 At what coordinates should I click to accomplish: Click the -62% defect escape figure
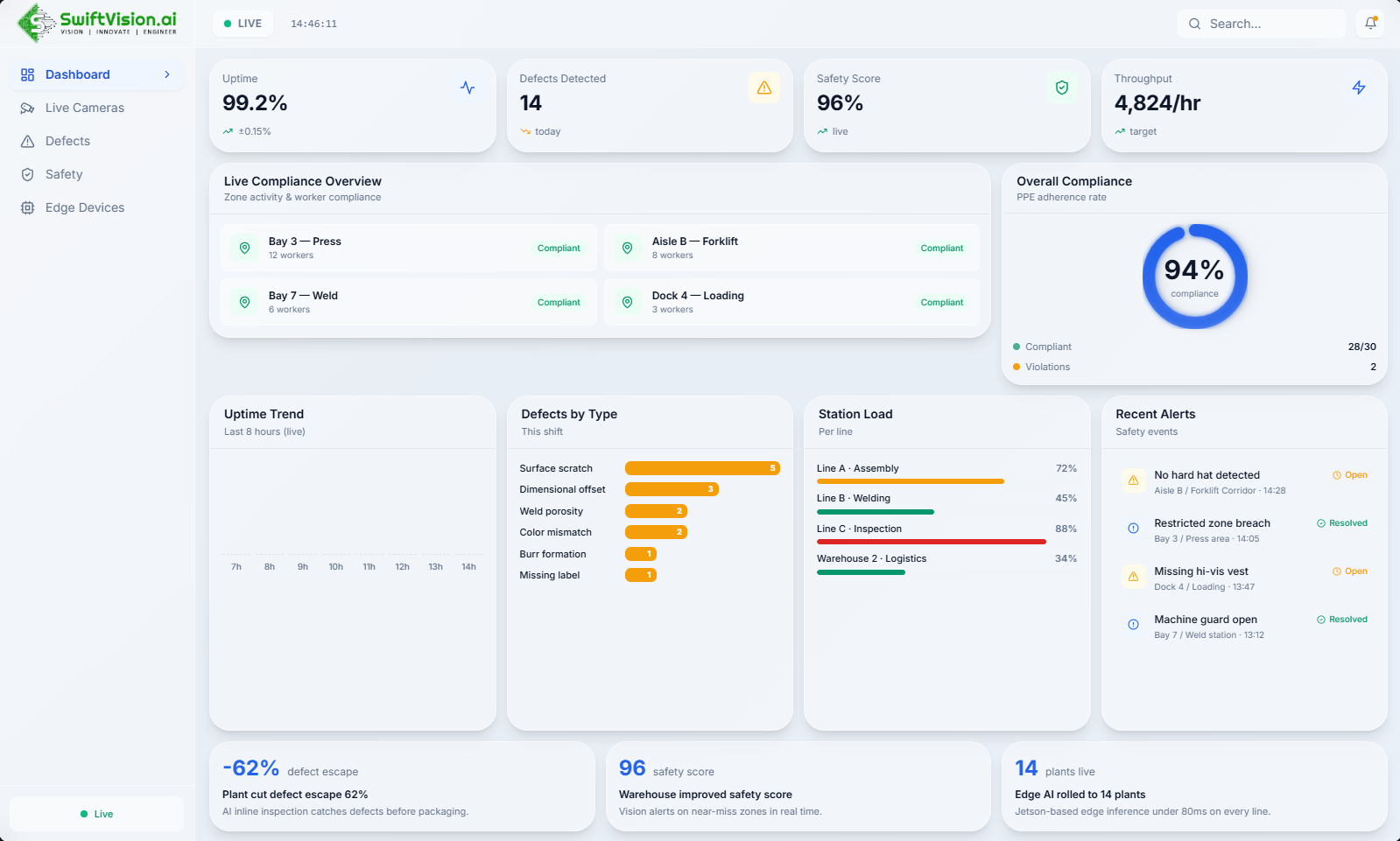click(x=250, y=767)
